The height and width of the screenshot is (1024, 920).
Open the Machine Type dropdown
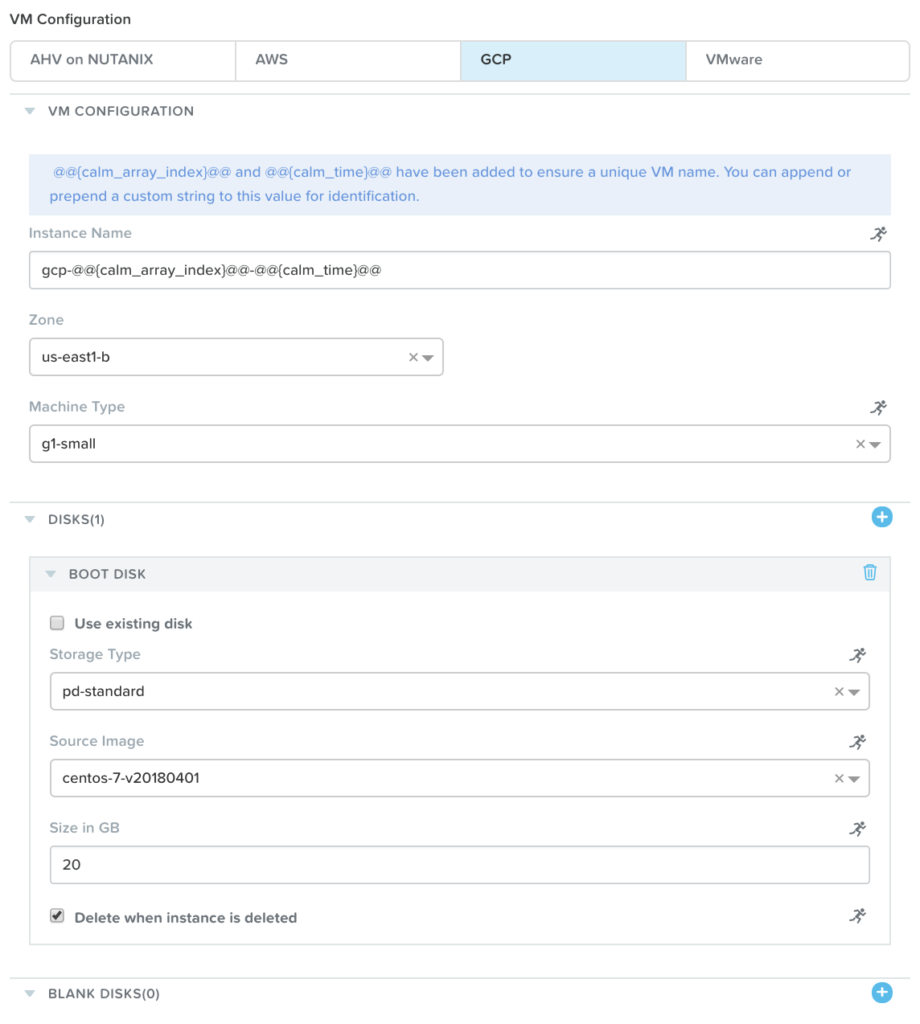point(877,443)
